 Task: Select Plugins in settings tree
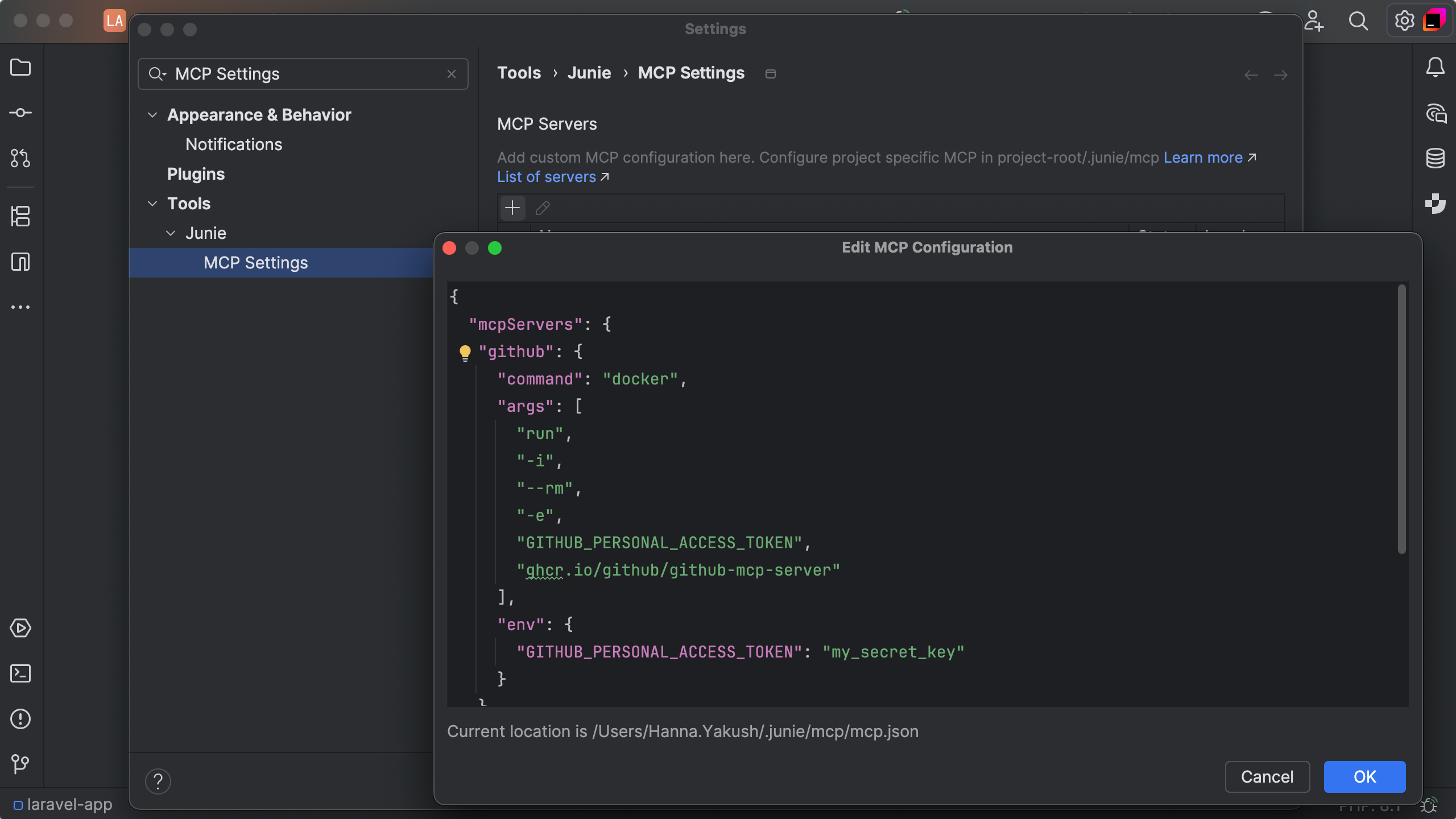click(x=196, y=174)
